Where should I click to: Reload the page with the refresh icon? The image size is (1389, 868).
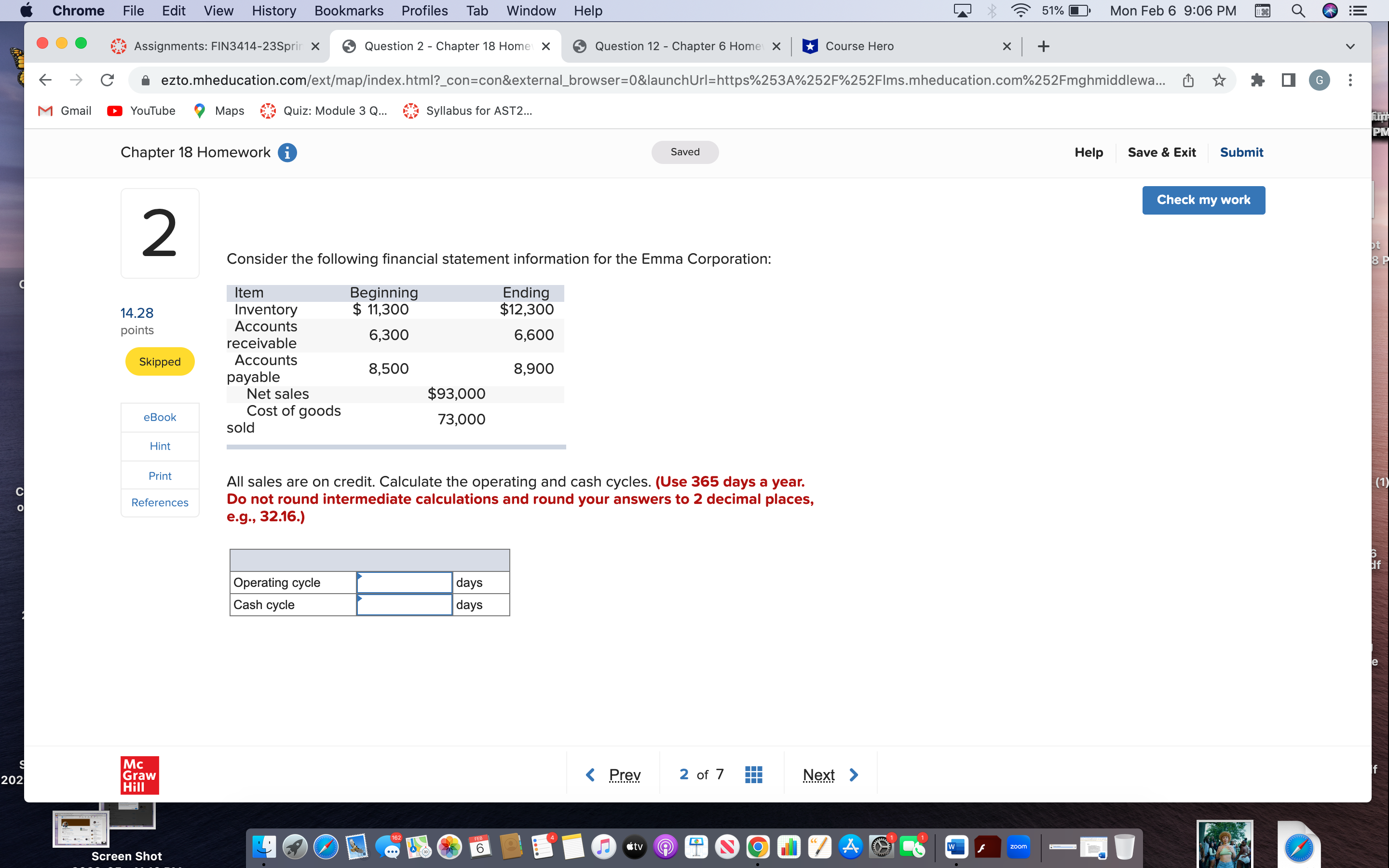(107, 80)
